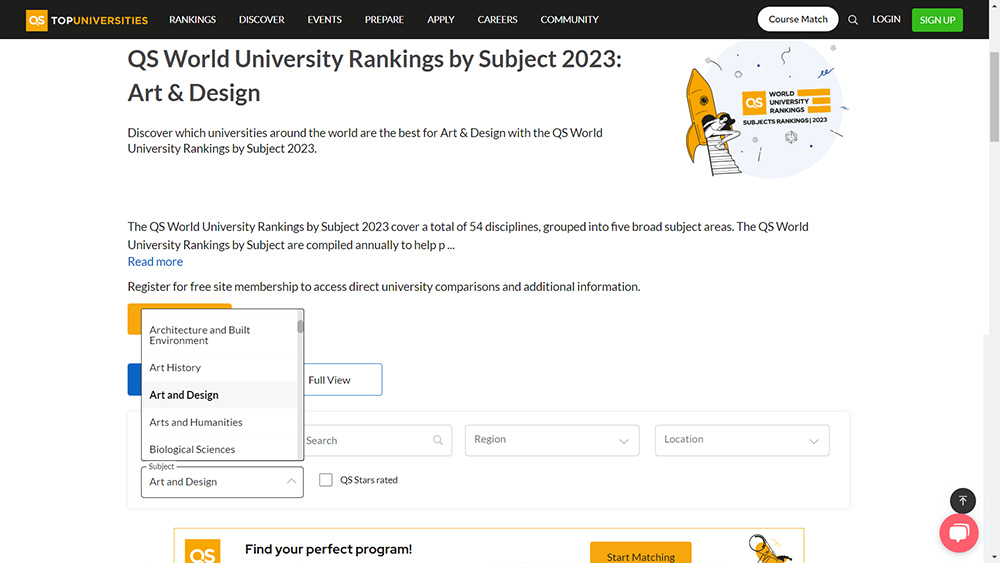This screenshot has width=1000, height=563.
Task: Collapse the Subject dropdown chevron
Action: pos(291,481)
